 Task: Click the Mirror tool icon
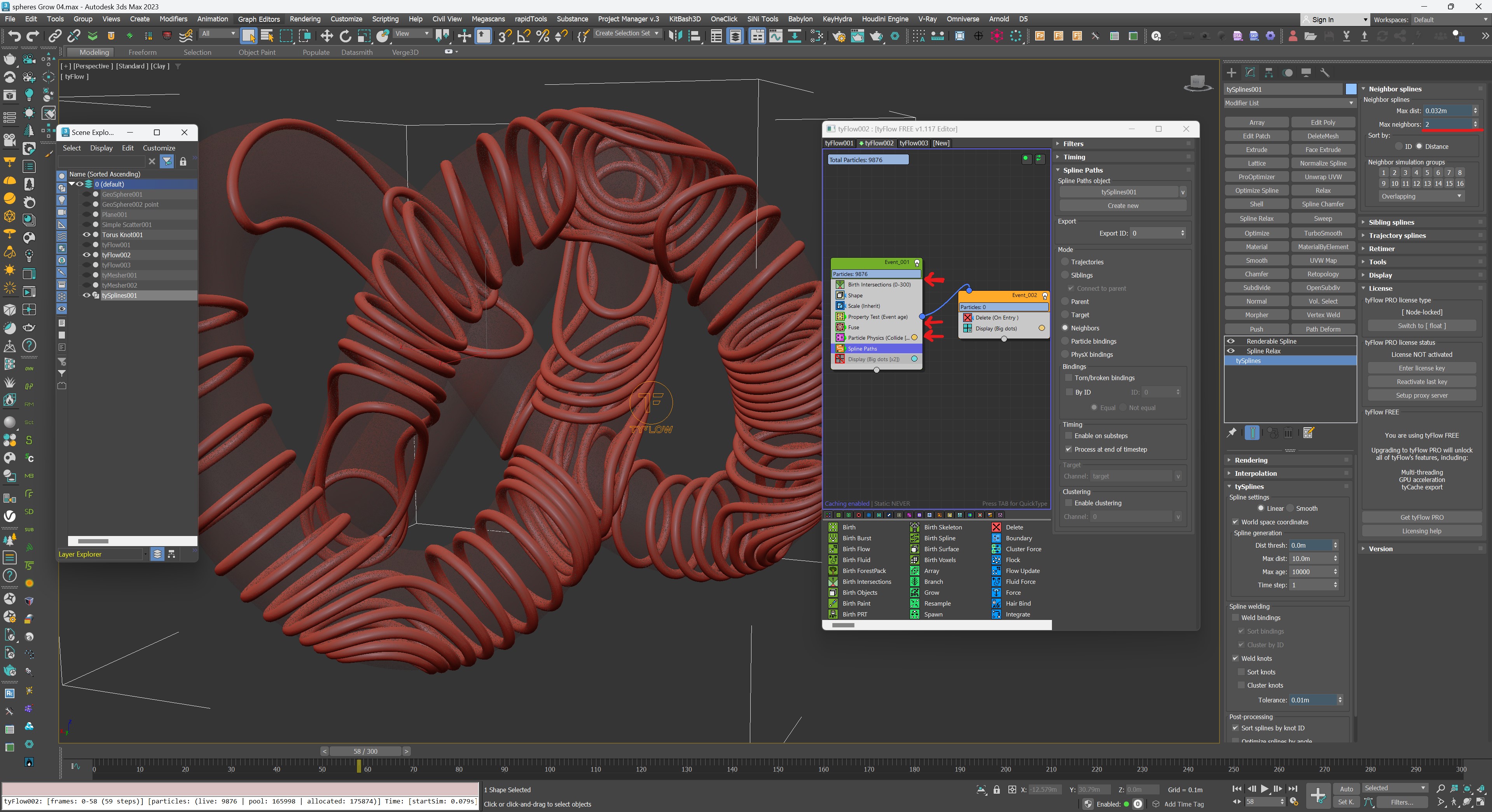tap(675, 36)
